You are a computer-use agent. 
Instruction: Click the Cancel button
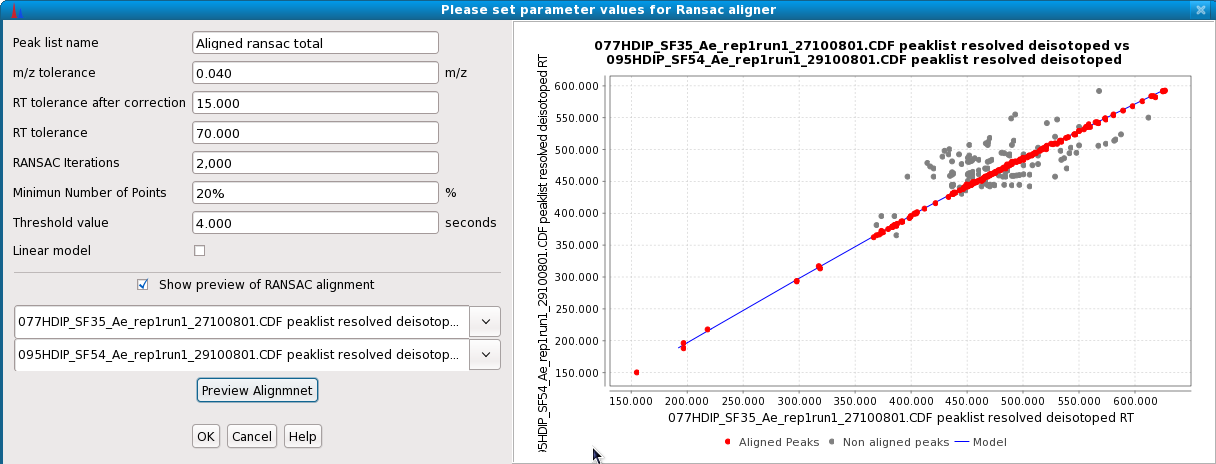[x=252, y=436]
